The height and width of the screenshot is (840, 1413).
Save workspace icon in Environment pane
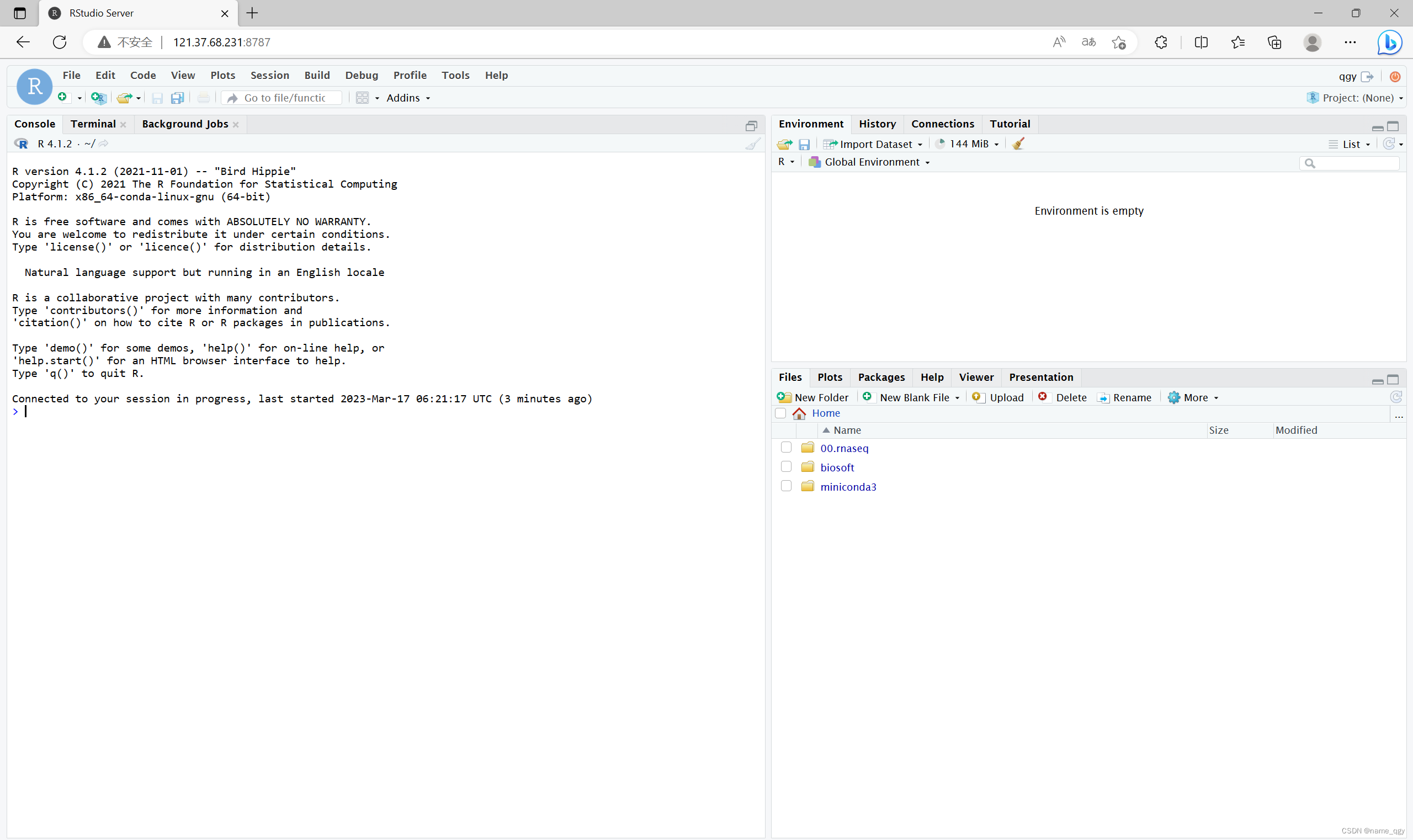pyautogui.click(x=804, y=145)
